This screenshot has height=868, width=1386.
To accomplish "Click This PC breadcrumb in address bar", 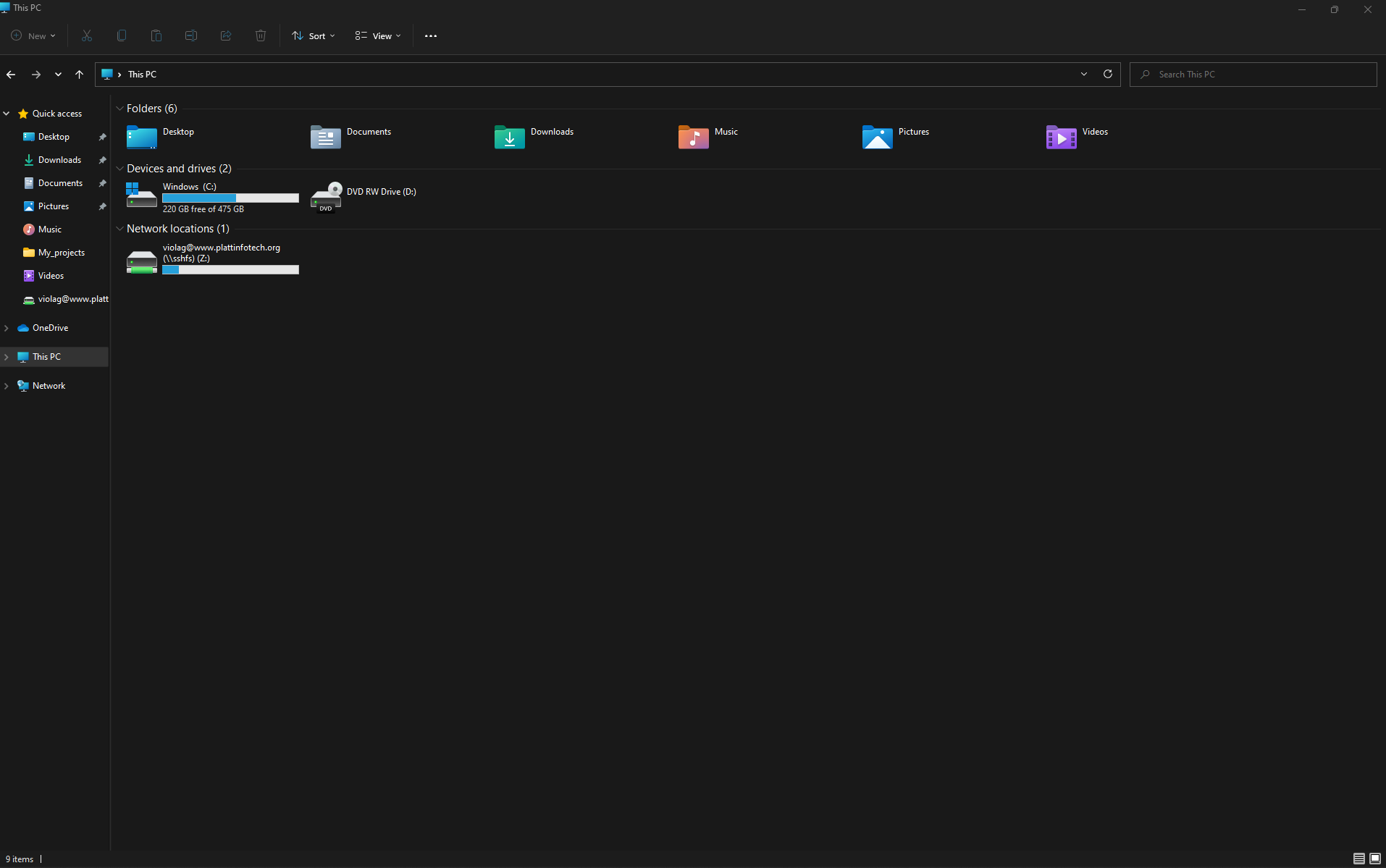I will (x=142, y=75).
